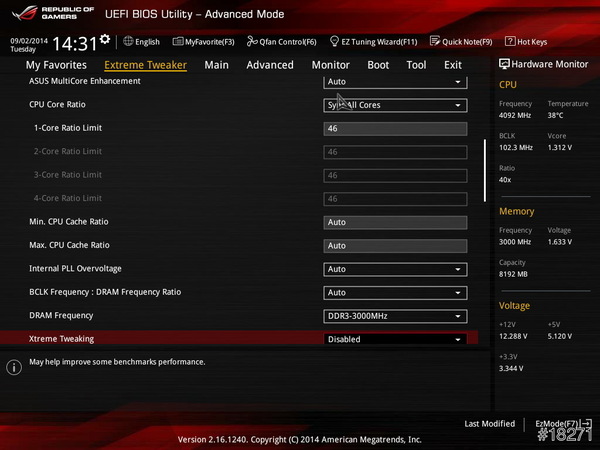Click the 1-Core Ratio Limit field
600x450 pixels.
[x=395, y=129]
